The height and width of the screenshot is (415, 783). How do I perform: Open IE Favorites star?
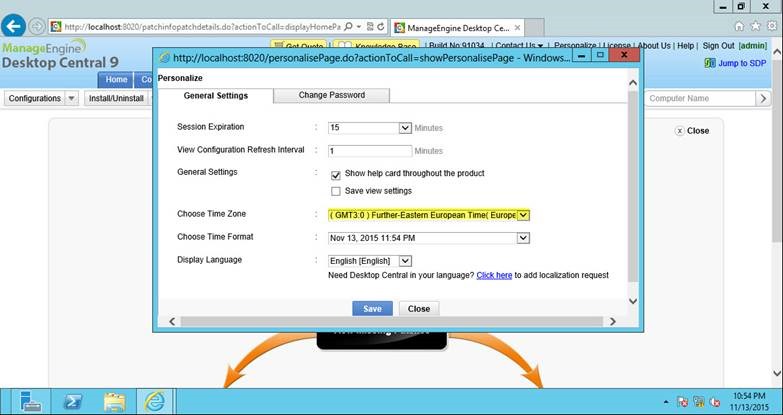point(756,26)
